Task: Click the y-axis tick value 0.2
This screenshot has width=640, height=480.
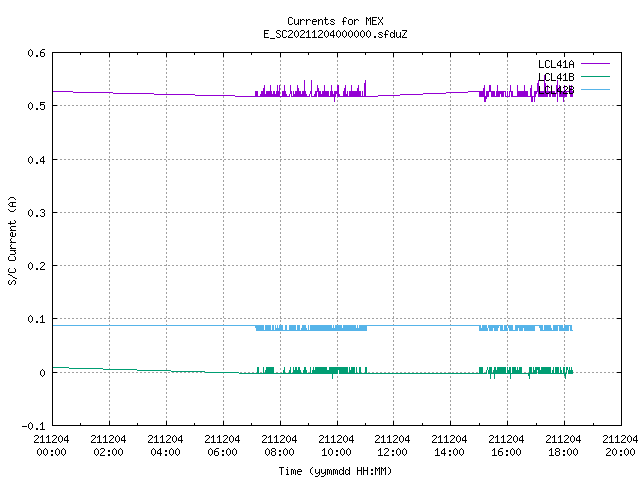Action: tap(36, 266)
